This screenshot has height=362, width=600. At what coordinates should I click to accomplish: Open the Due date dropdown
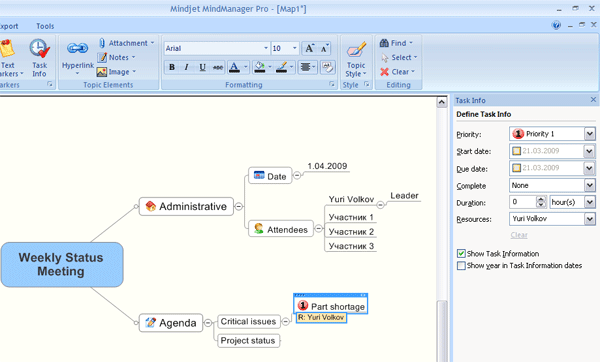point(590,168)
